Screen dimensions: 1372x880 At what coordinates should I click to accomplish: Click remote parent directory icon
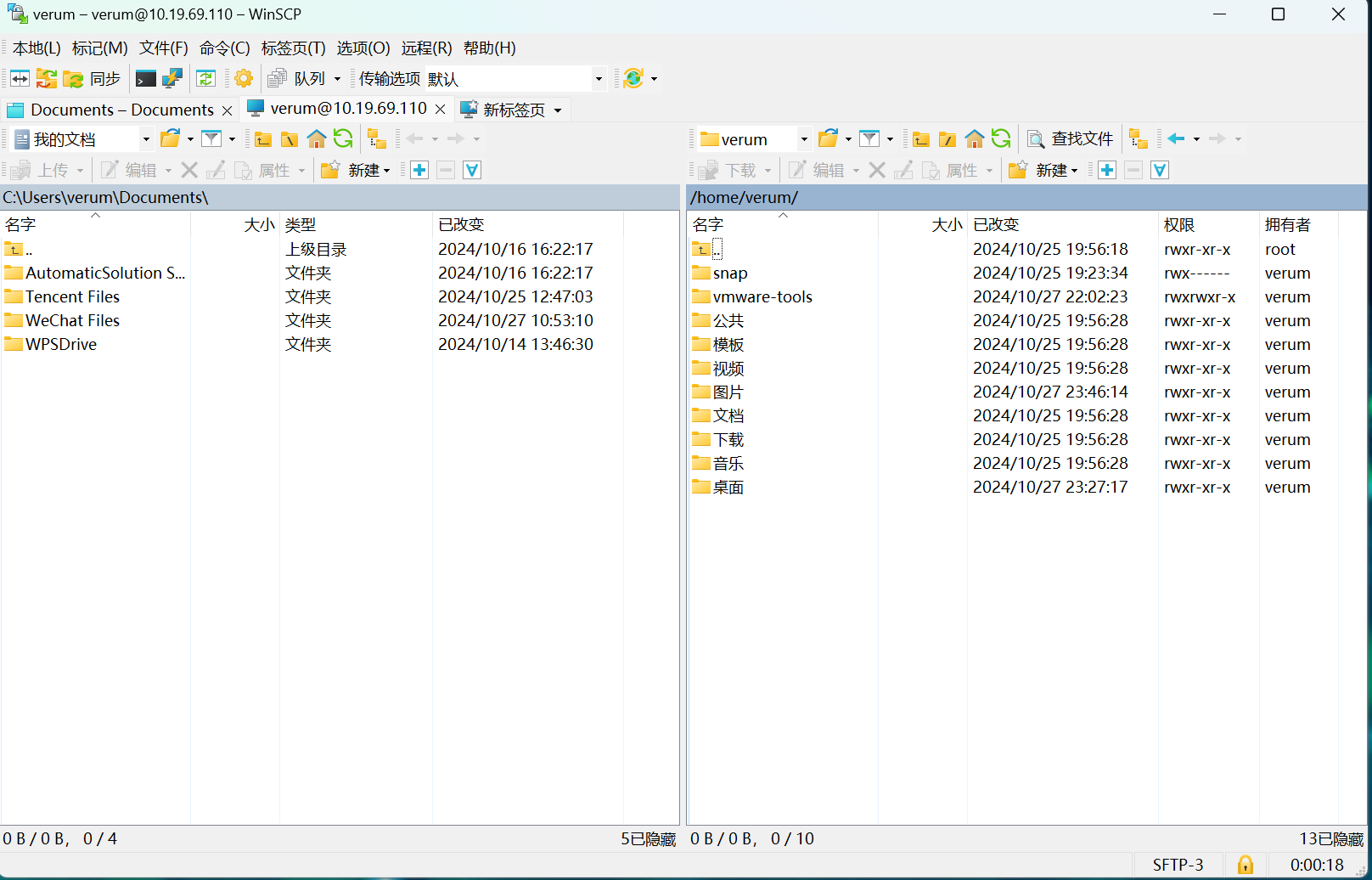[x=921, y=138]
